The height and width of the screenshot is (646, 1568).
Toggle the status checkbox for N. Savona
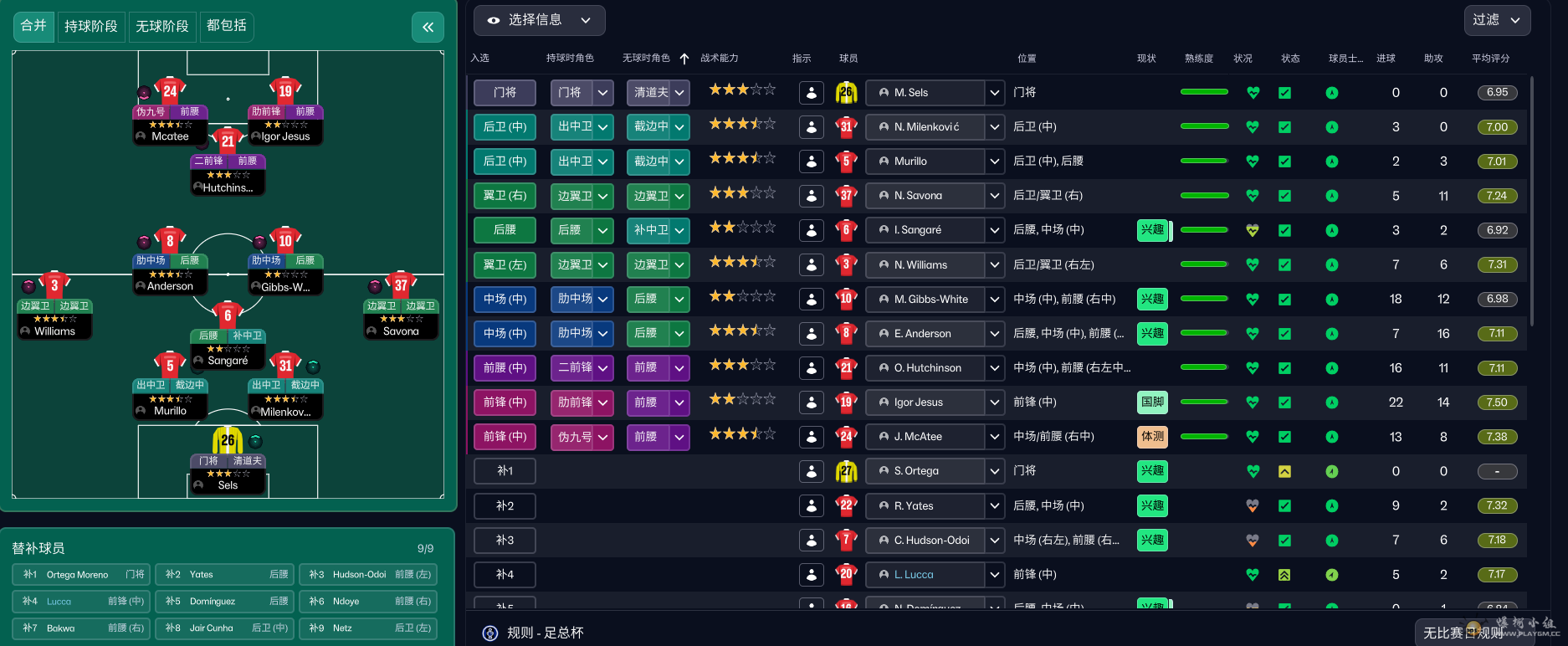(x=1284, y=196)
